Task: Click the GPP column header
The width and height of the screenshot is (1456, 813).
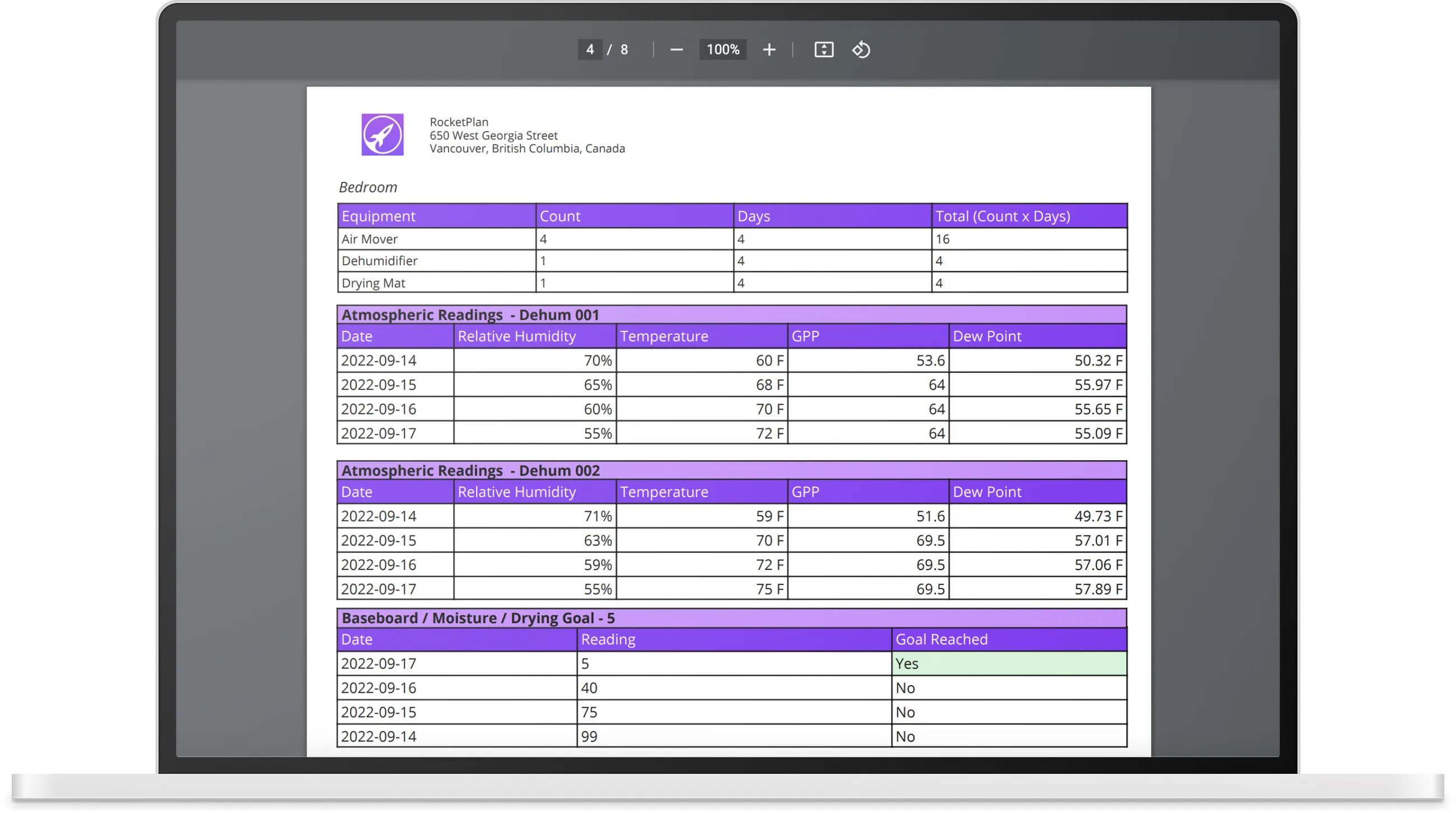Action: (805, 335)
